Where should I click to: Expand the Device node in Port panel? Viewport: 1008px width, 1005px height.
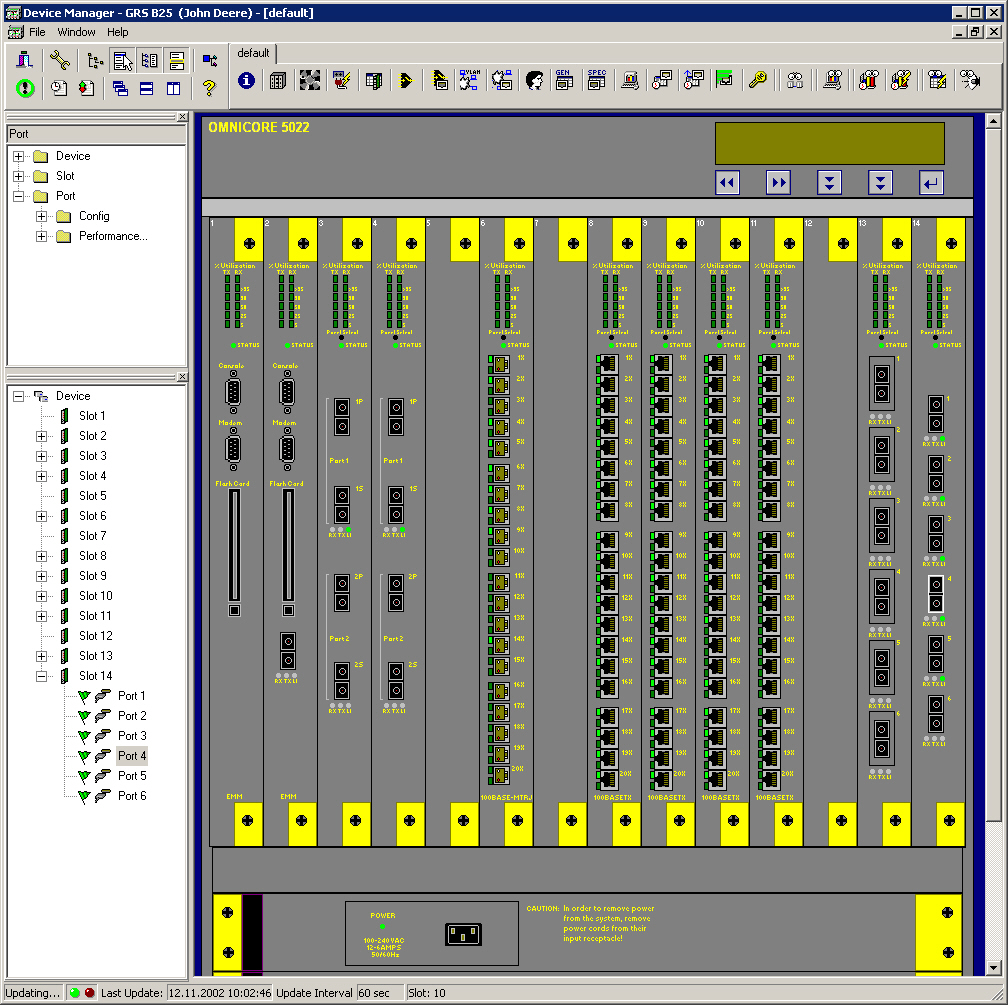19,156
